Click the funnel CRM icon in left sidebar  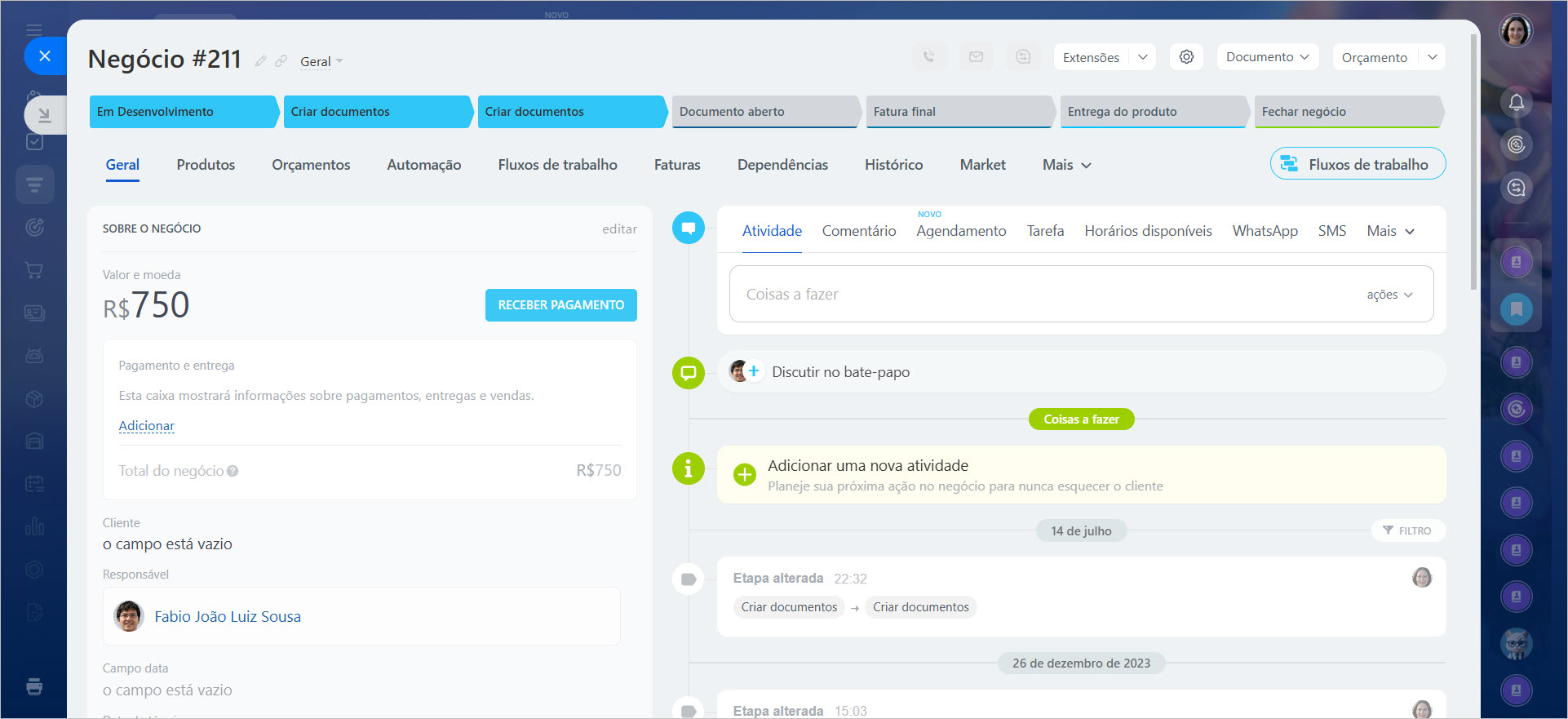34,184
